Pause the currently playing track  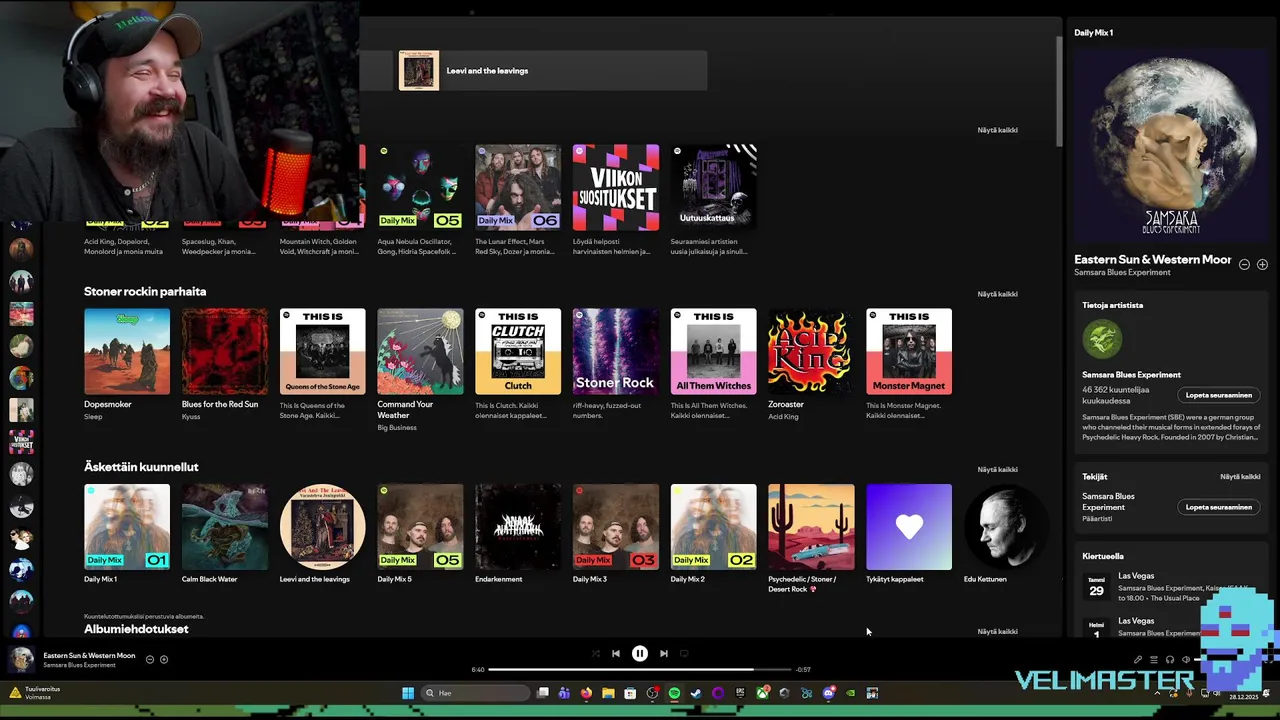point(640,653)
